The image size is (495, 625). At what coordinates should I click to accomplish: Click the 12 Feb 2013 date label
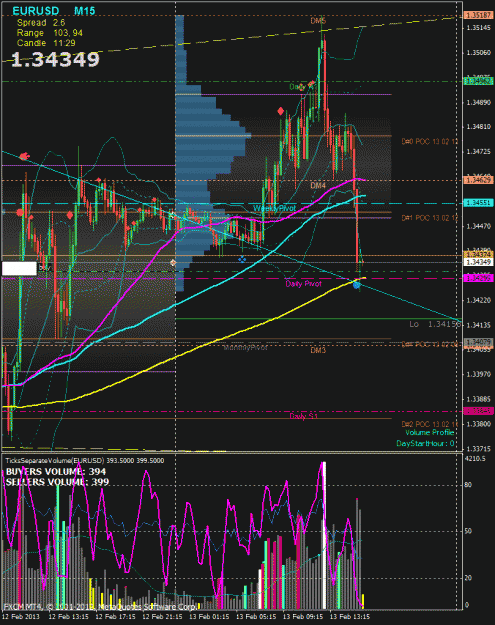[x=21, y=617]
